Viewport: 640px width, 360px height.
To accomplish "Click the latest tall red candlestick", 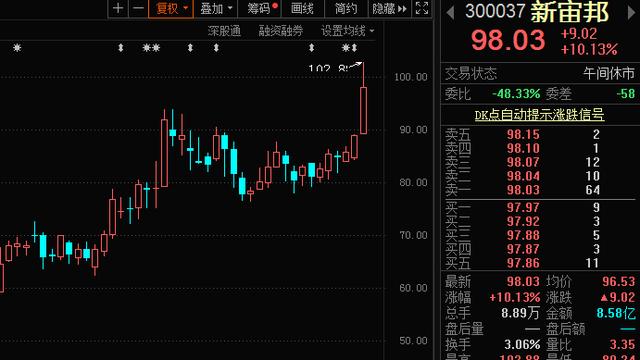I will (363, 110).
